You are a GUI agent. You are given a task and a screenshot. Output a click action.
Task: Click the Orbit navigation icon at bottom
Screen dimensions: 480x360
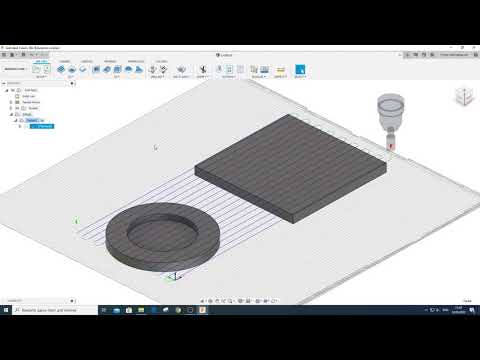coord(203,301)
